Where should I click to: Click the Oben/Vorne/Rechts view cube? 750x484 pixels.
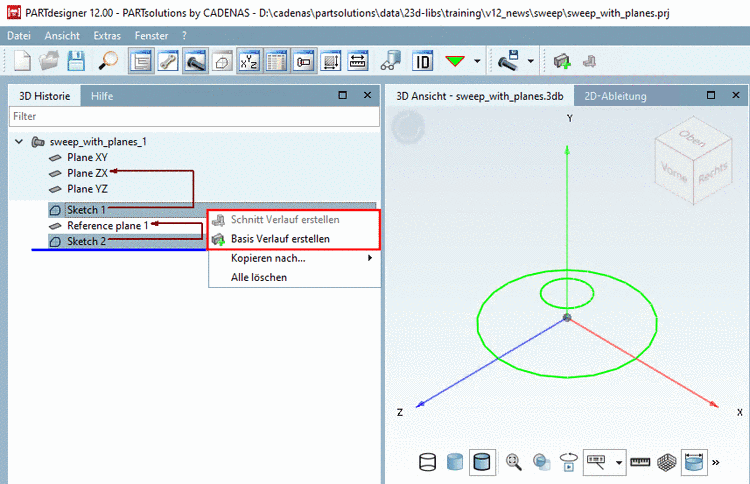(x=693, y=160)
